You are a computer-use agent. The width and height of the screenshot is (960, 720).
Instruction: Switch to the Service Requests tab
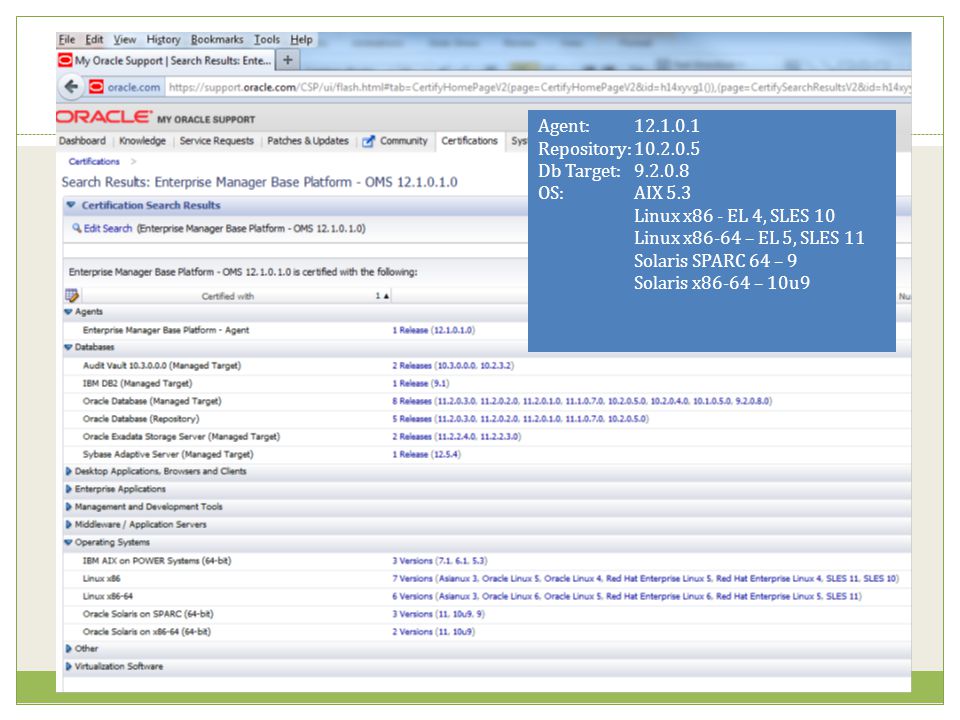[x=216, y=141]
